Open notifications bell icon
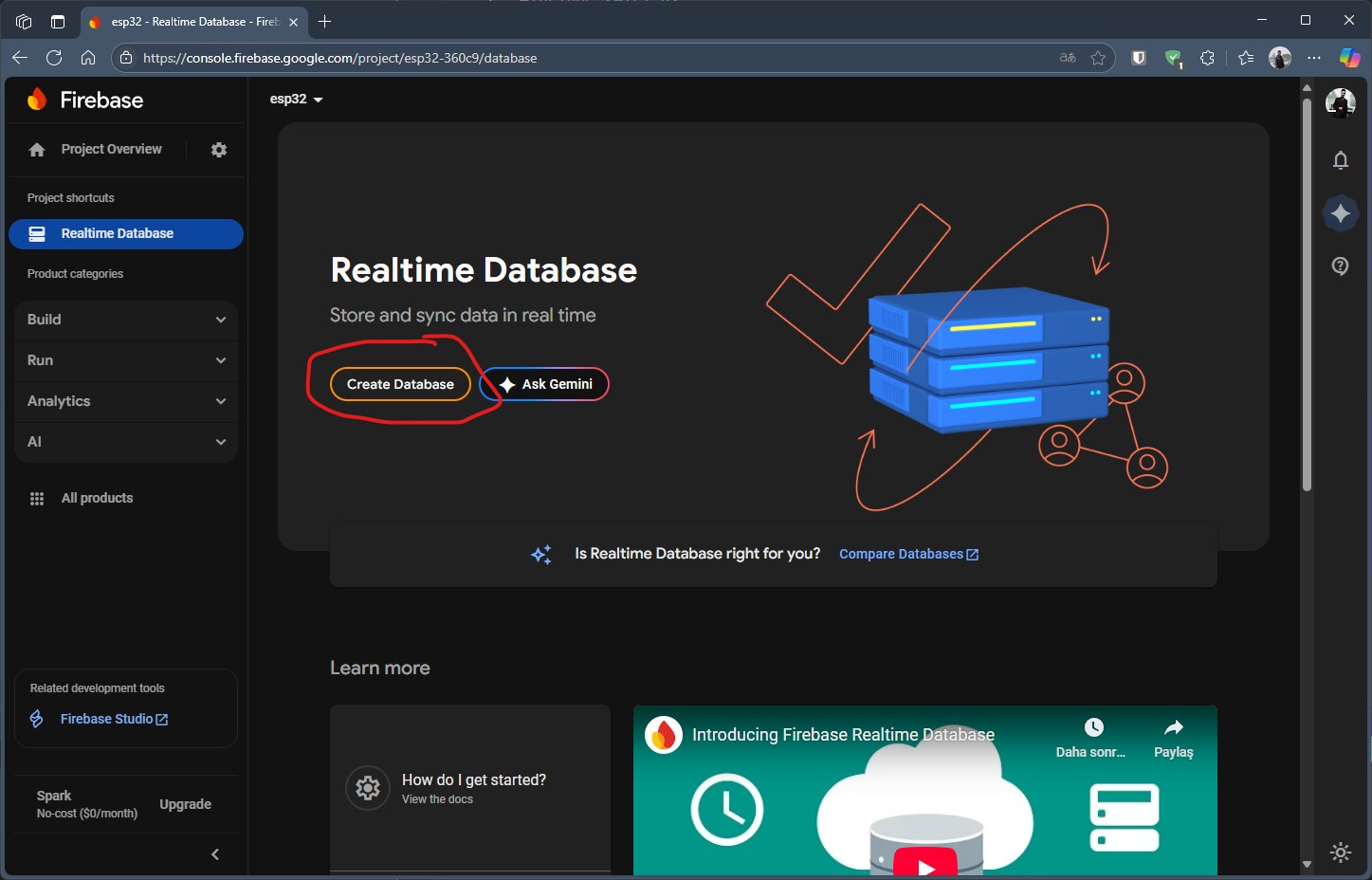Viewport: 1372px width, 880px height. click(1340, 160)
